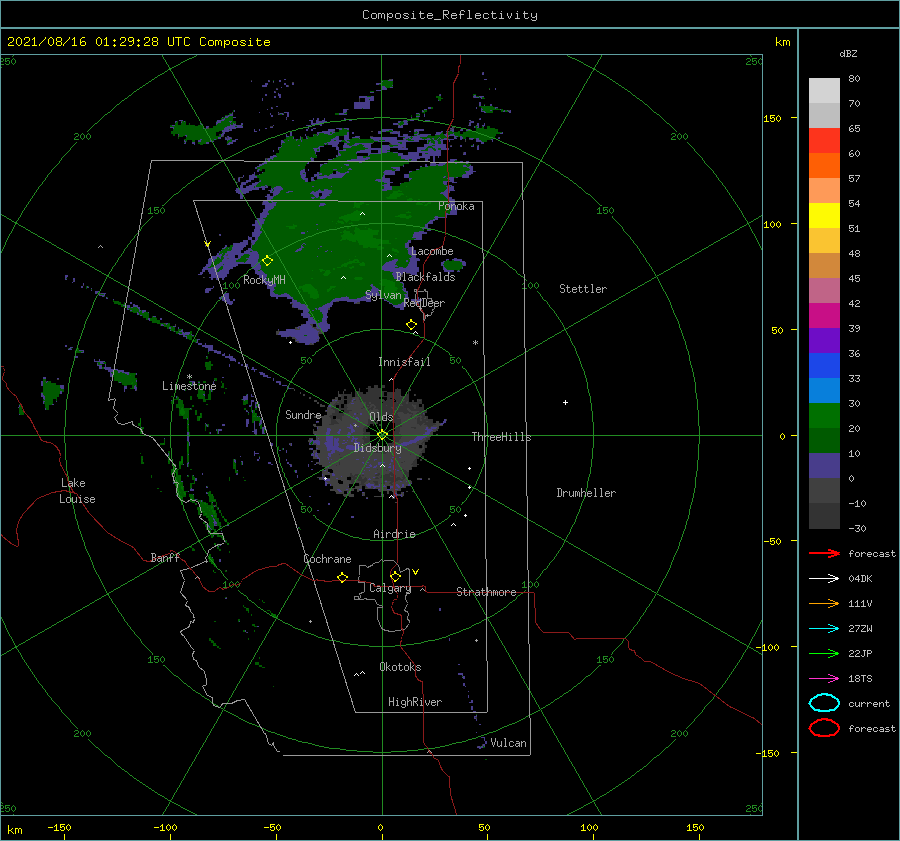
Task: Click the cyan current ellipse icon
Action: pyautogui.click(x=824, y=703)
